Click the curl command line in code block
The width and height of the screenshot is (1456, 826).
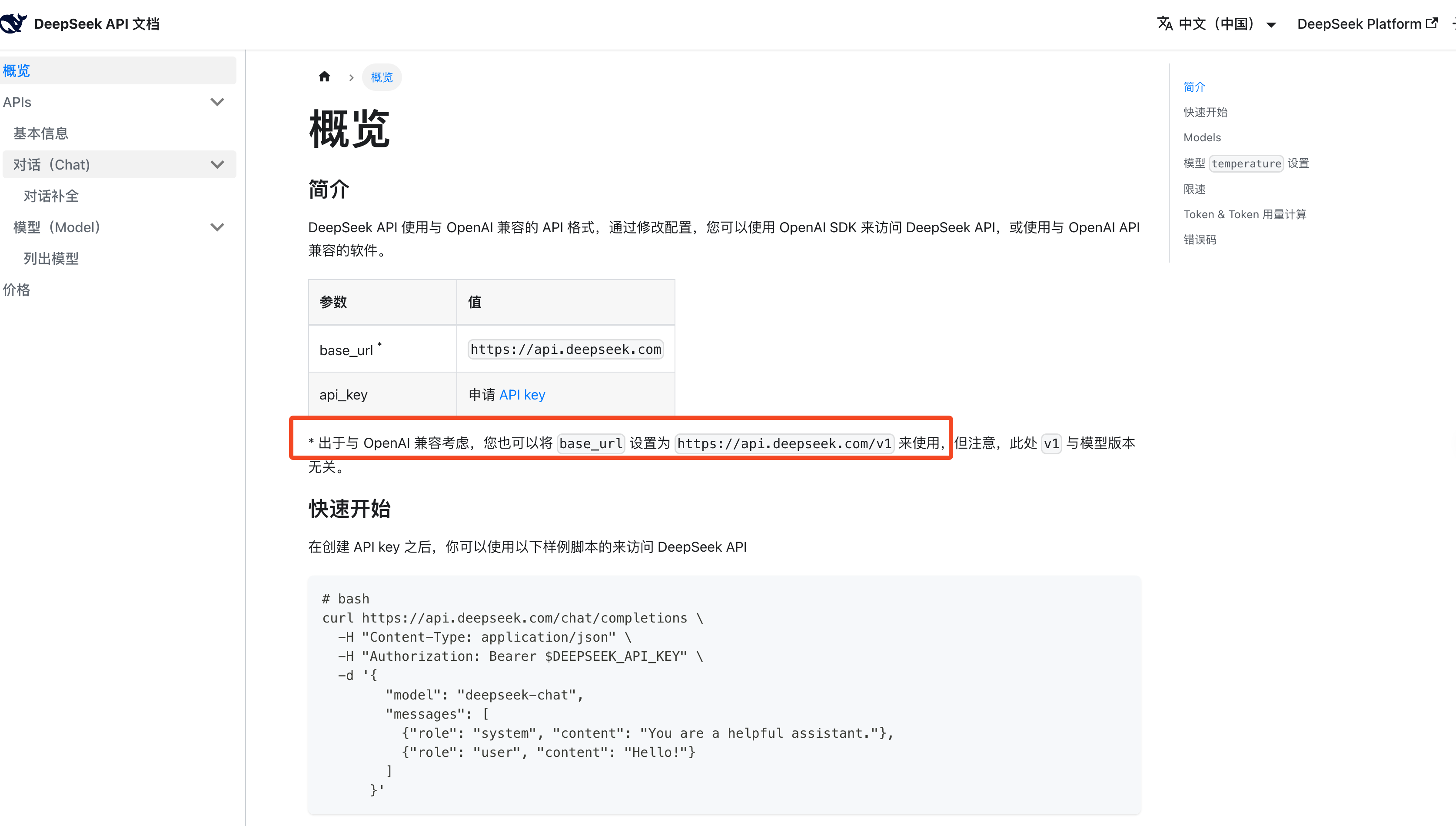[x=512, y=618]
